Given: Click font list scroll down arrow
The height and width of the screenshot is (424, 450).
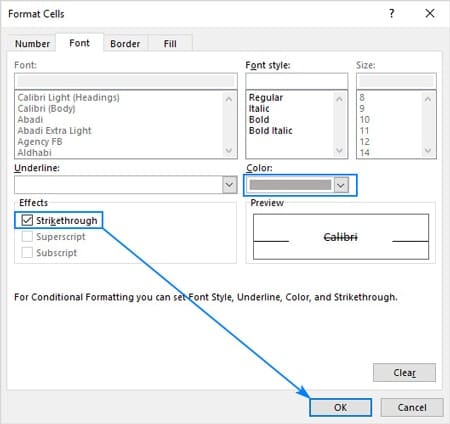Looking at the screenshot, I should pos(229,150).
